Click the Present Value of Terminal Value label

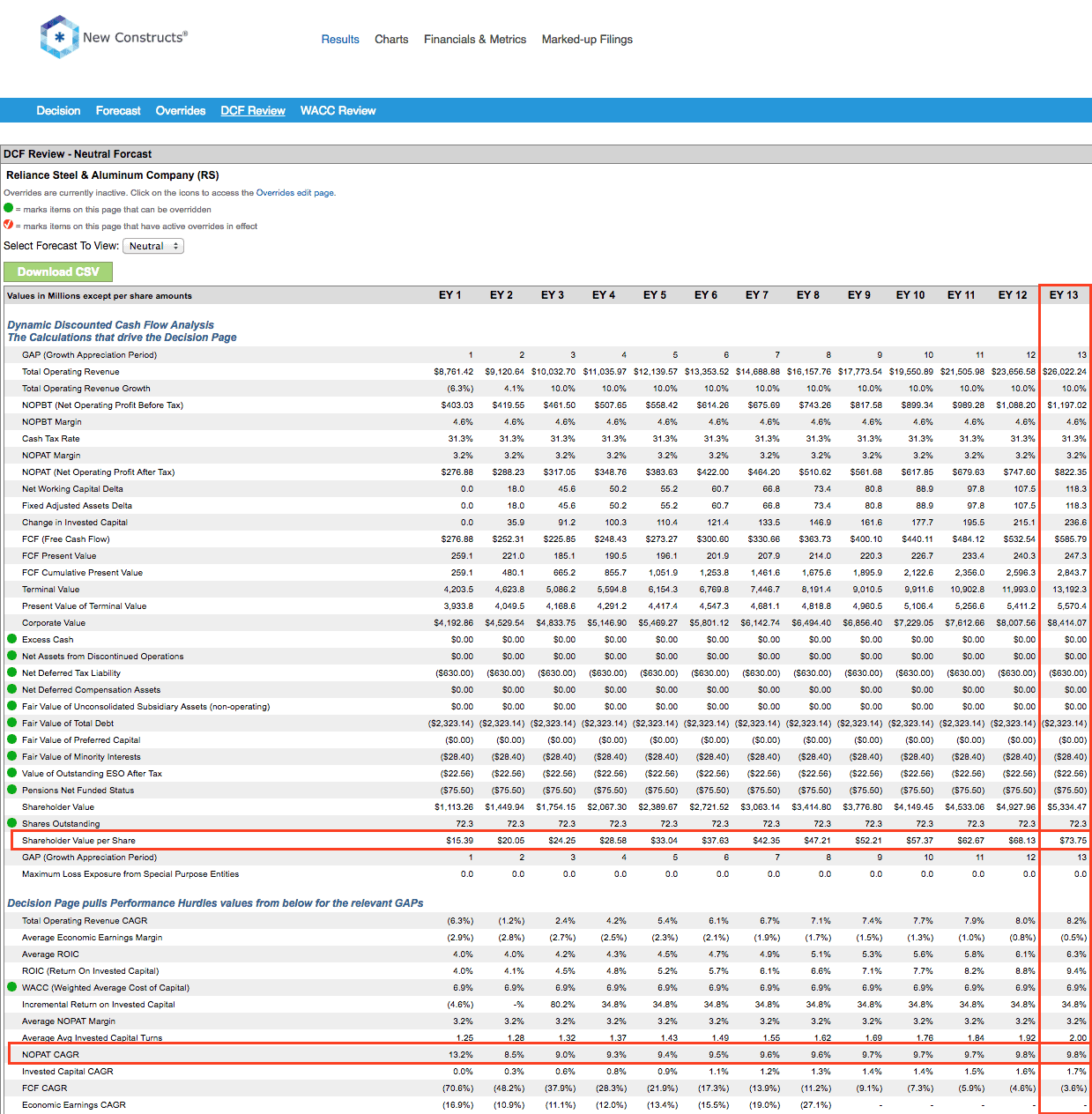(x=84, y=606)
